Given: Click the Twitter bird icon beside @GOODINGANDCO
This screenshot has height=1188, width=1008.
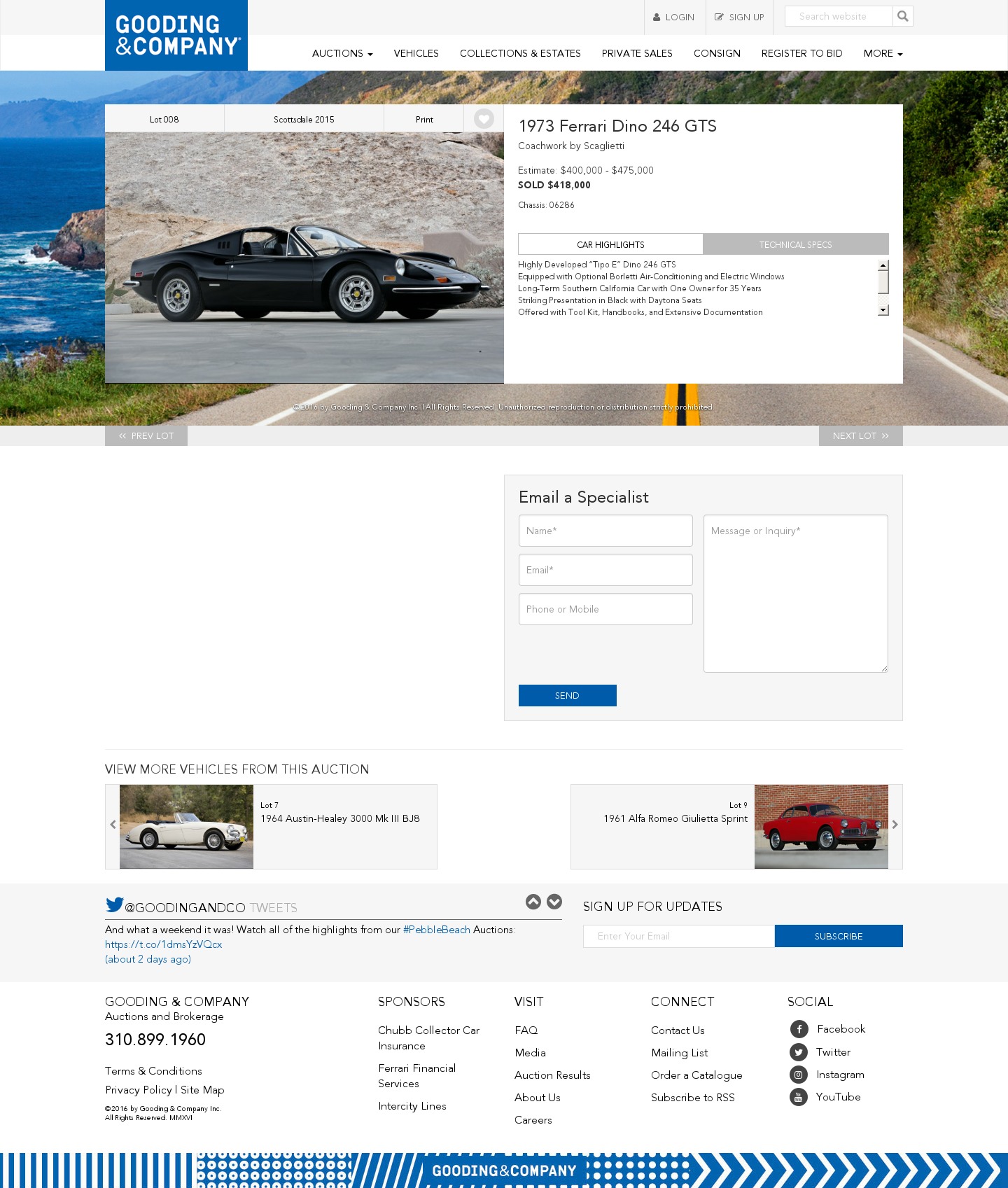Looking at the screenshot, I should click(x=114, y=904).
